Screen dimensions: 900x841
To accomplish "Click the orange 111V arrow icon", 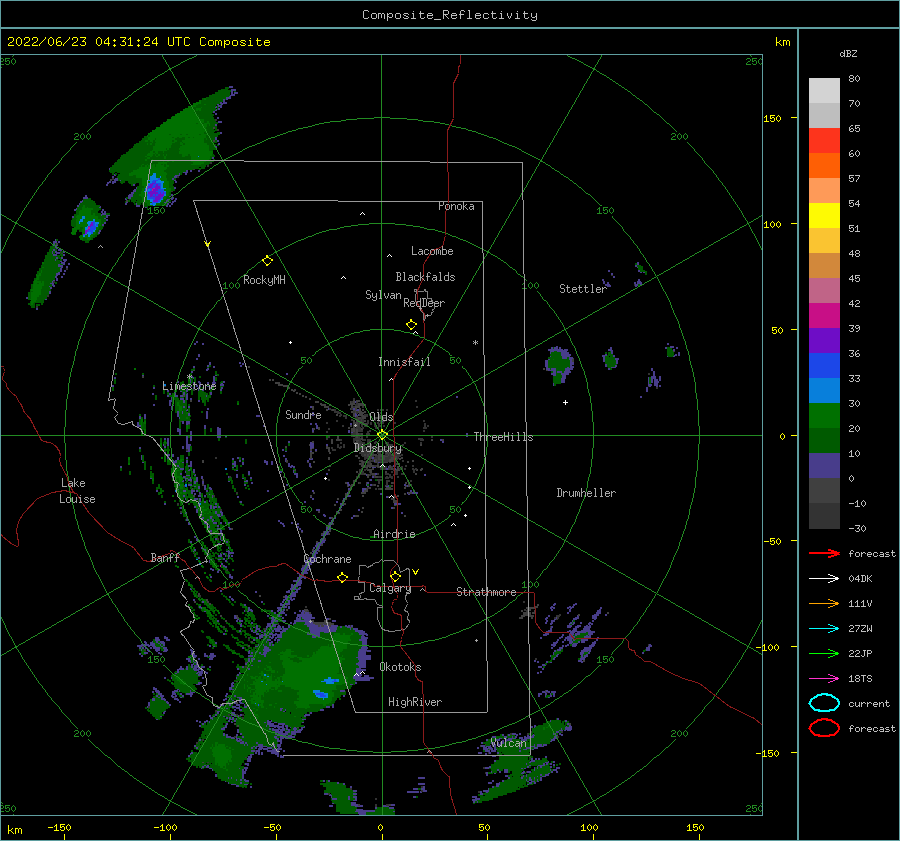I will pos(824,603).
